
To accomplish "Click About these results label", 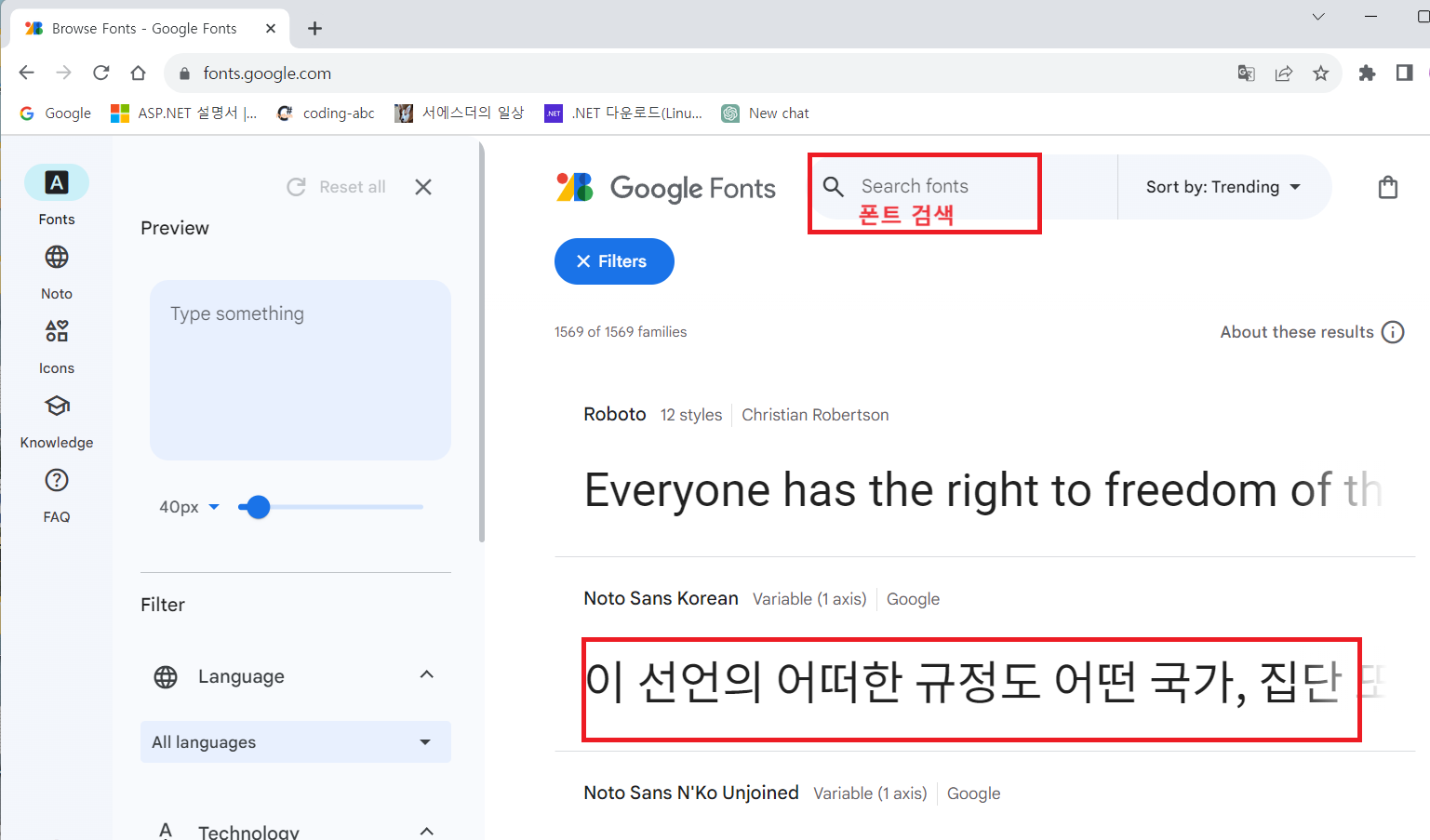I will point(1297,332).
